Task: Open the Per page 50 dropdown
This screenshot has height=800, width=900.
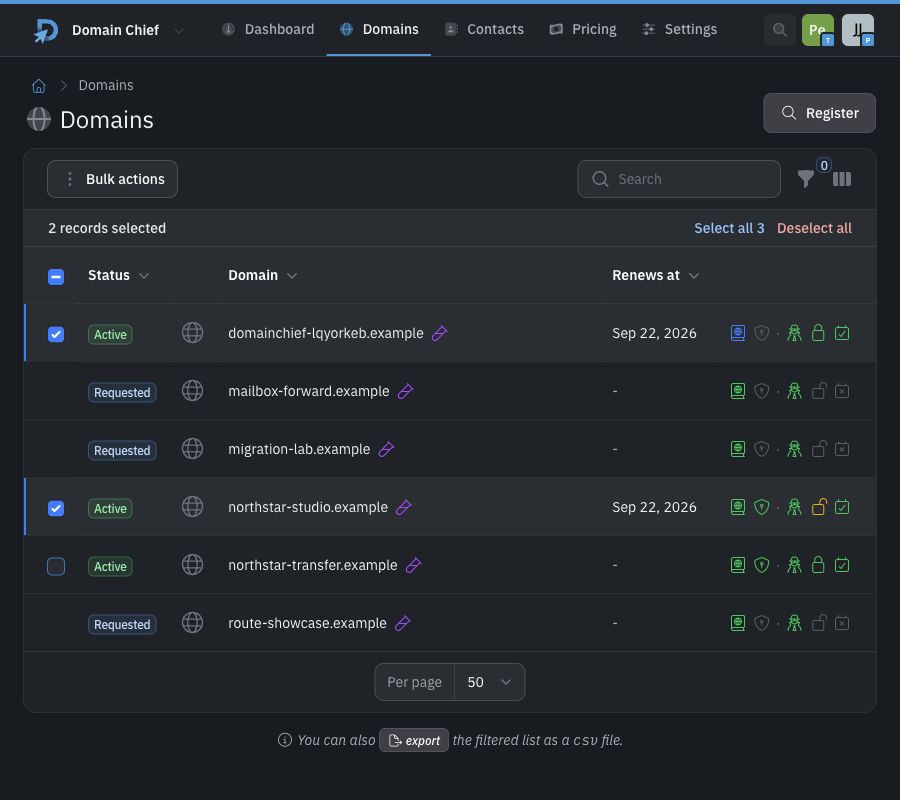Action: [489, 682]
